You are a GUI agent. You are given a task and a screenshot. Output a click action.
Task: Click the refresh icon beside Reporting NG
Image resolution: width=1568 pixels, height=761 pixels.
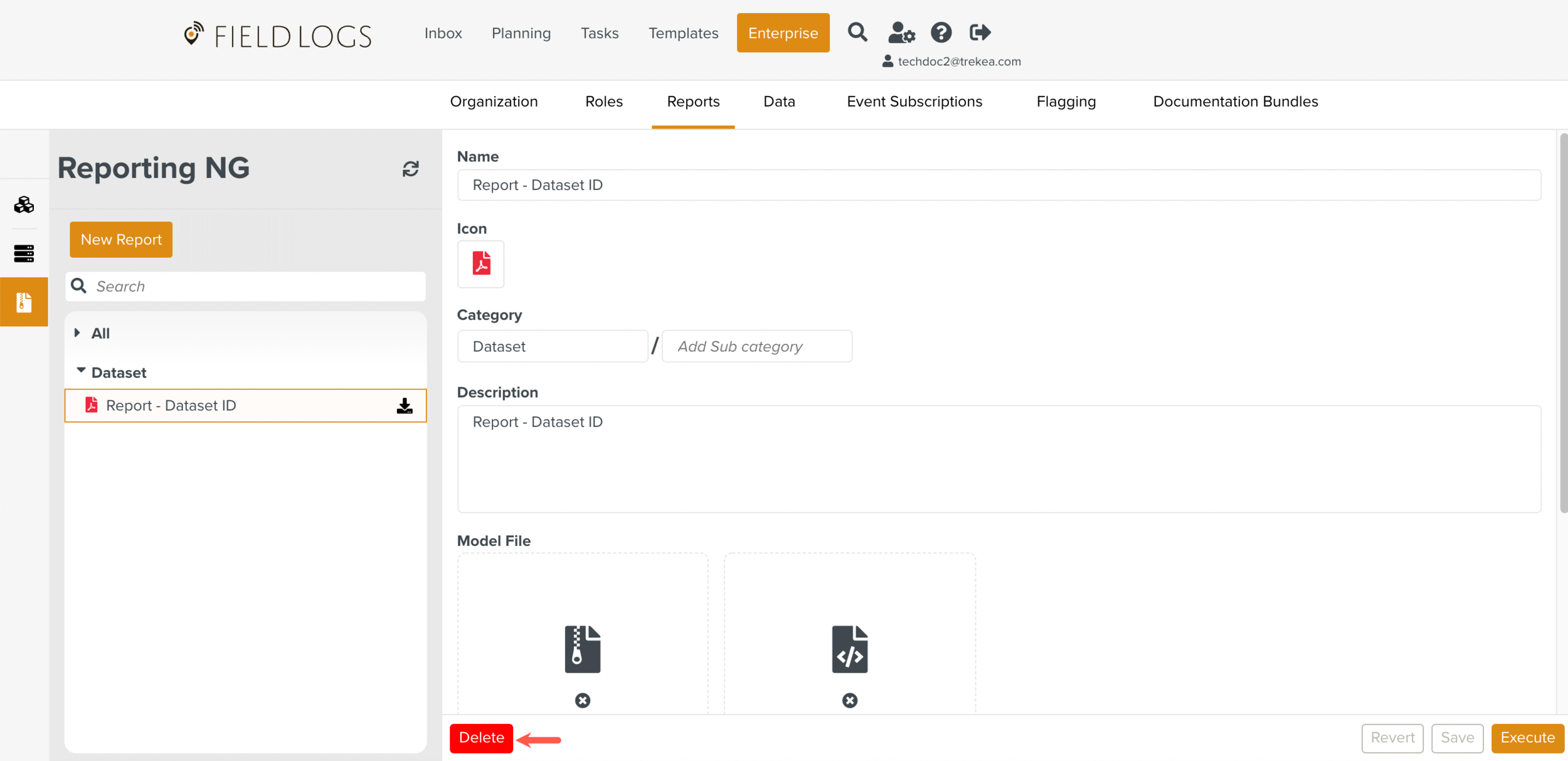410,169
